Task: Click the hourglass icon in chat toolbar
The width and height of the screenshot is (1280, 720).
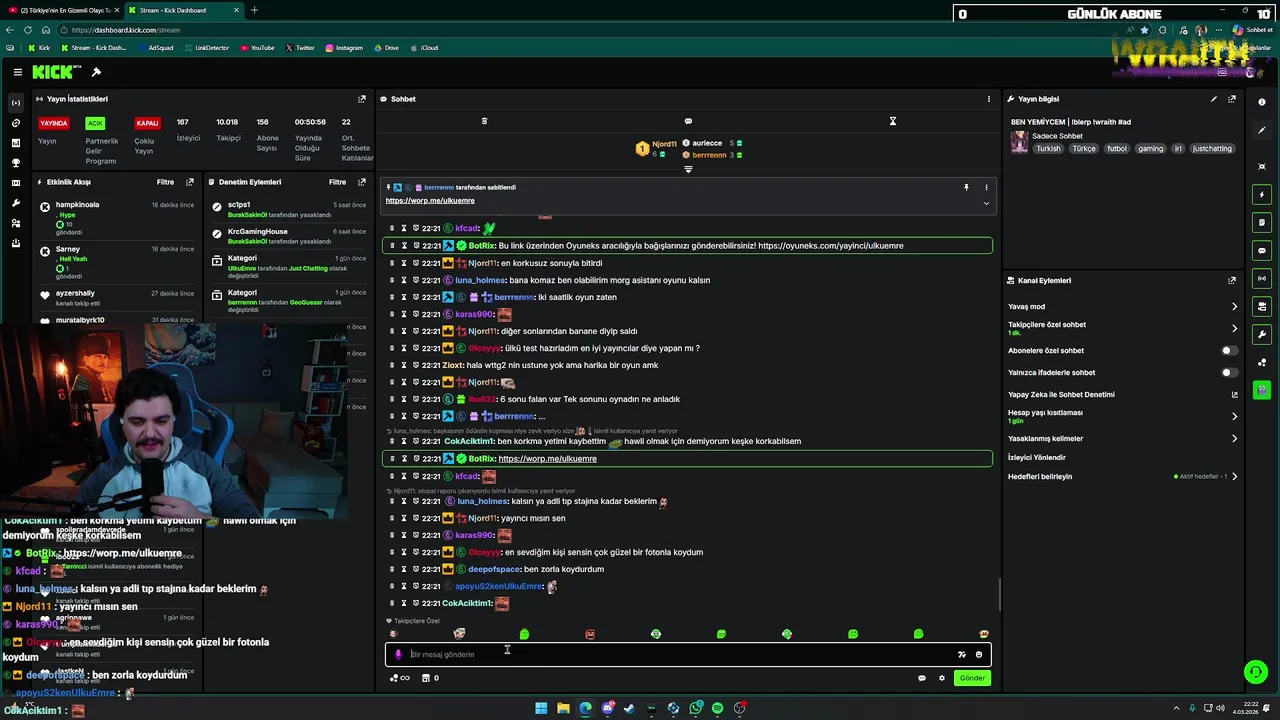Action: pyautogui.click(x=893, y=121)
